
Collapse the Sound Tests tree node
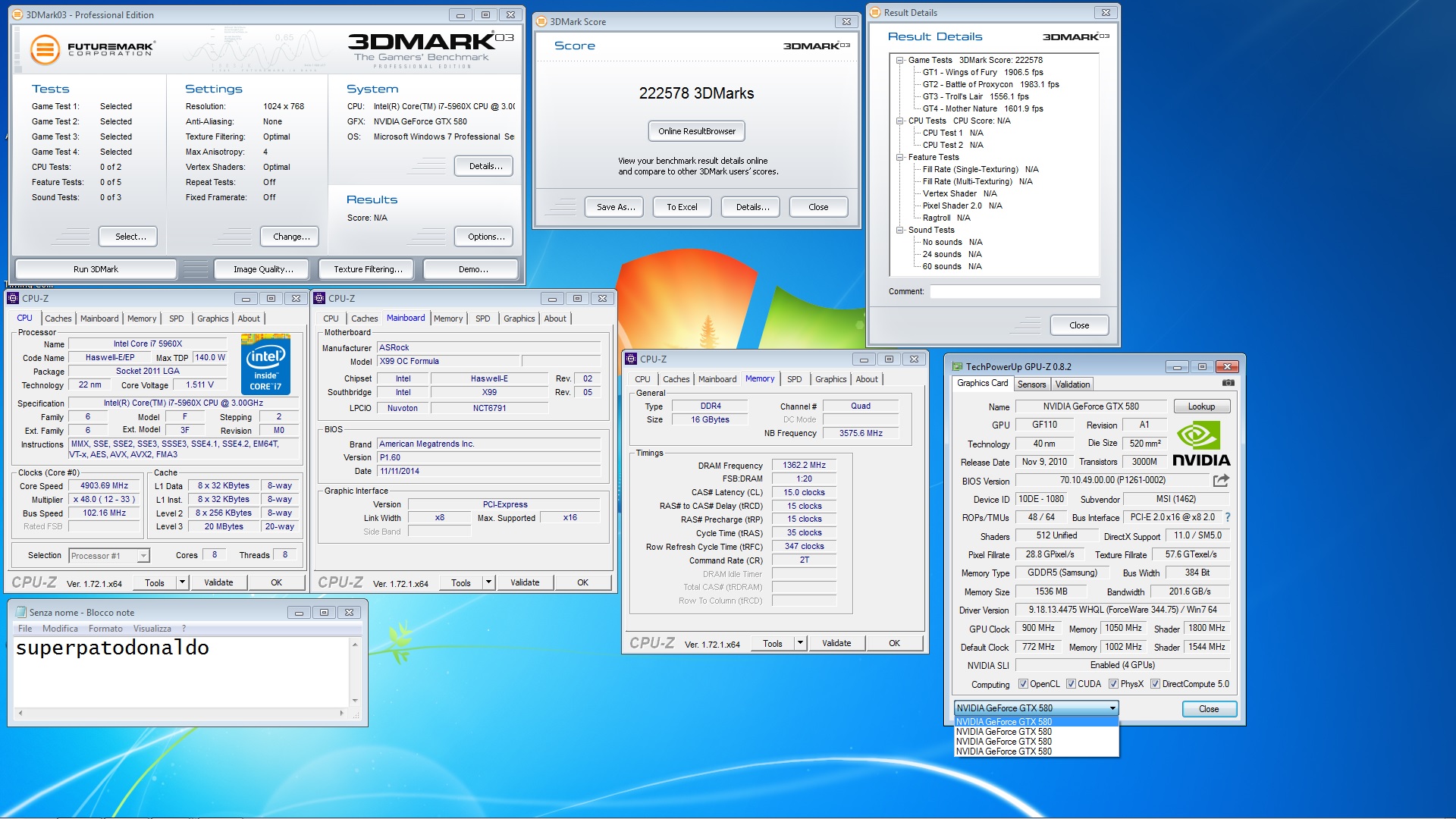click(x=899, y=230)
